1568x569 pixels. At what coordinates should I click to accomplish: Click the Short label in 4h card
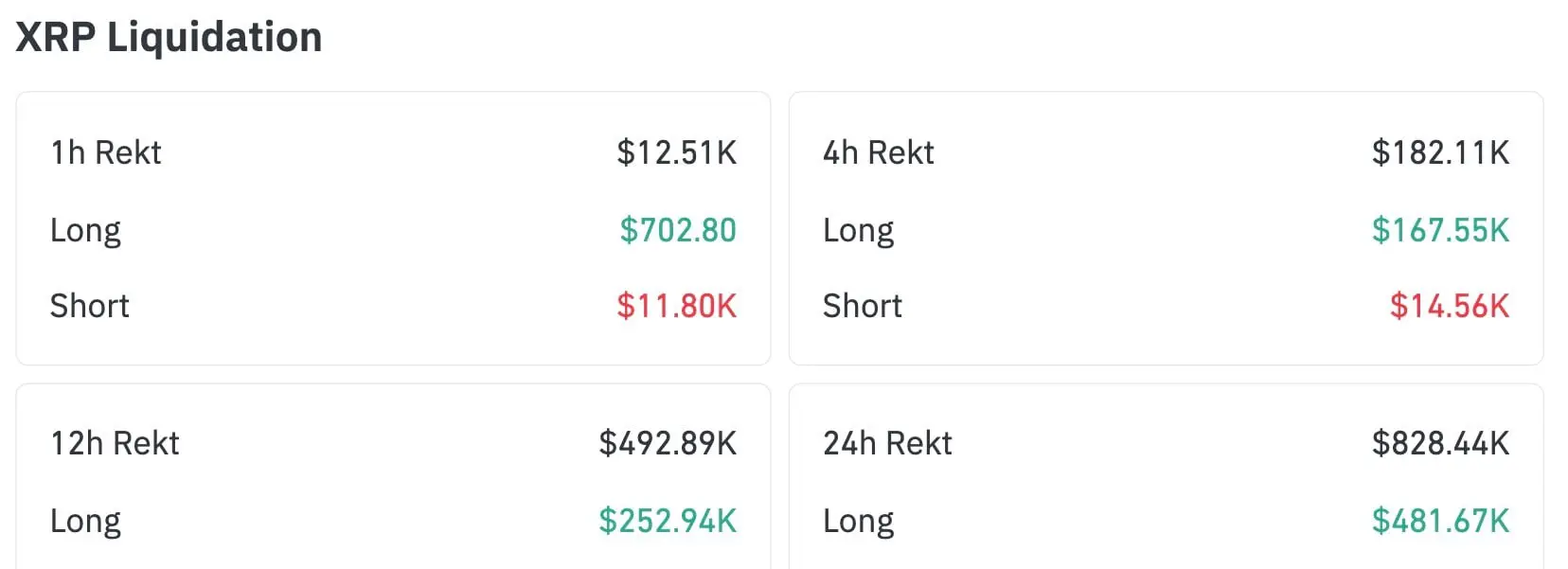click(862, 306)
